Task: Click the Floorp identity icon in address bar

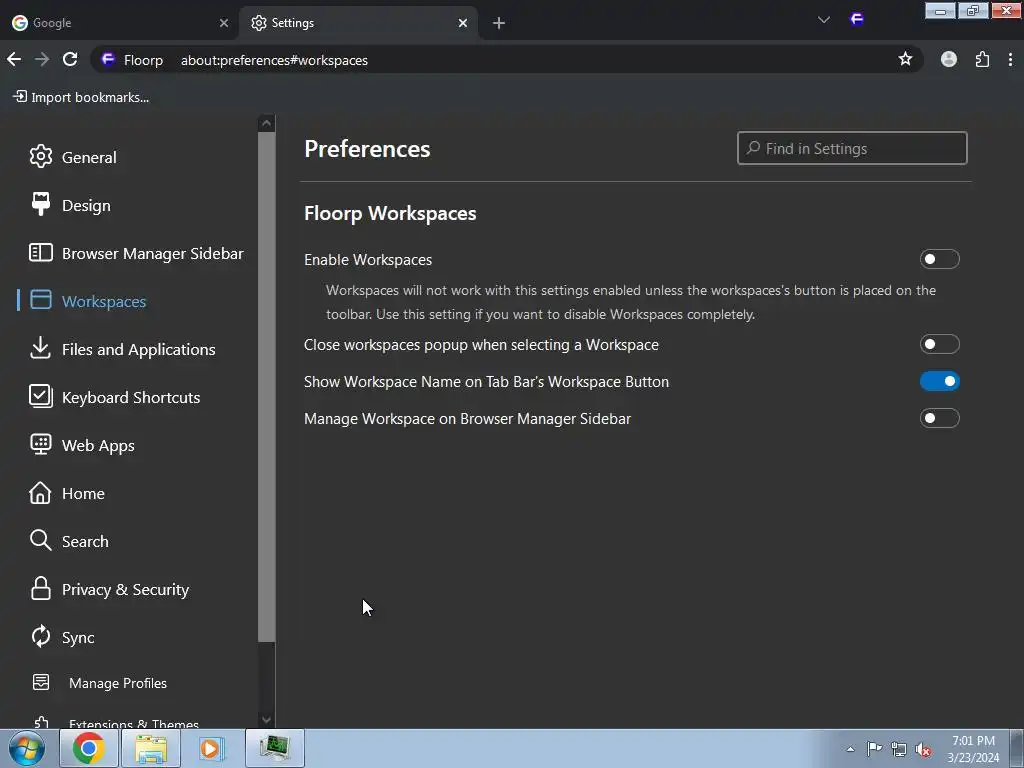Action: (x=108, y=59)
